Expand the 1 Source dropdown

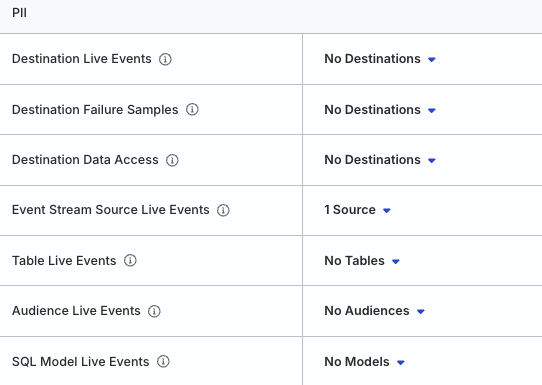357,210
